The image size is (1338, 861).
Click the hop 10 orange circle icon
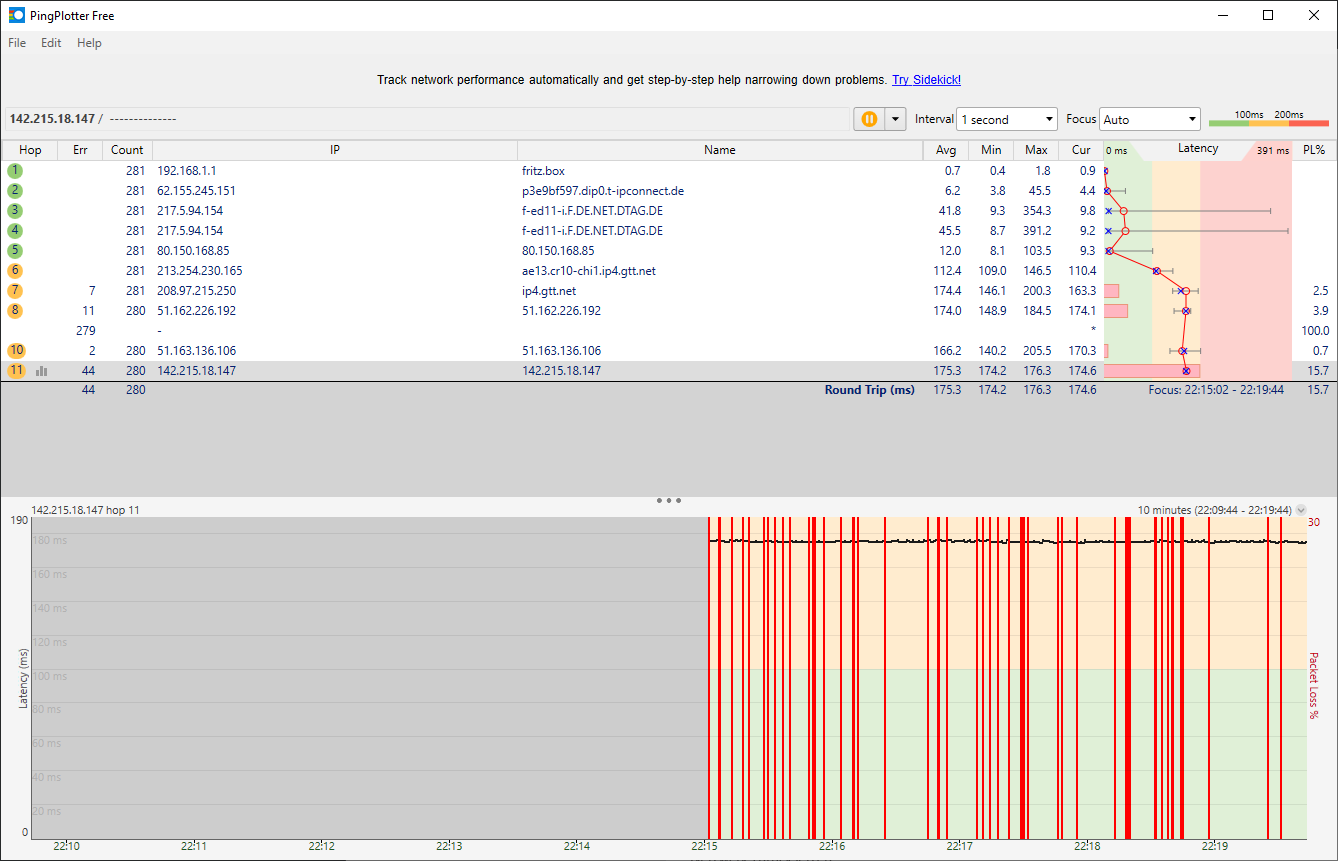tap(15, 351)
